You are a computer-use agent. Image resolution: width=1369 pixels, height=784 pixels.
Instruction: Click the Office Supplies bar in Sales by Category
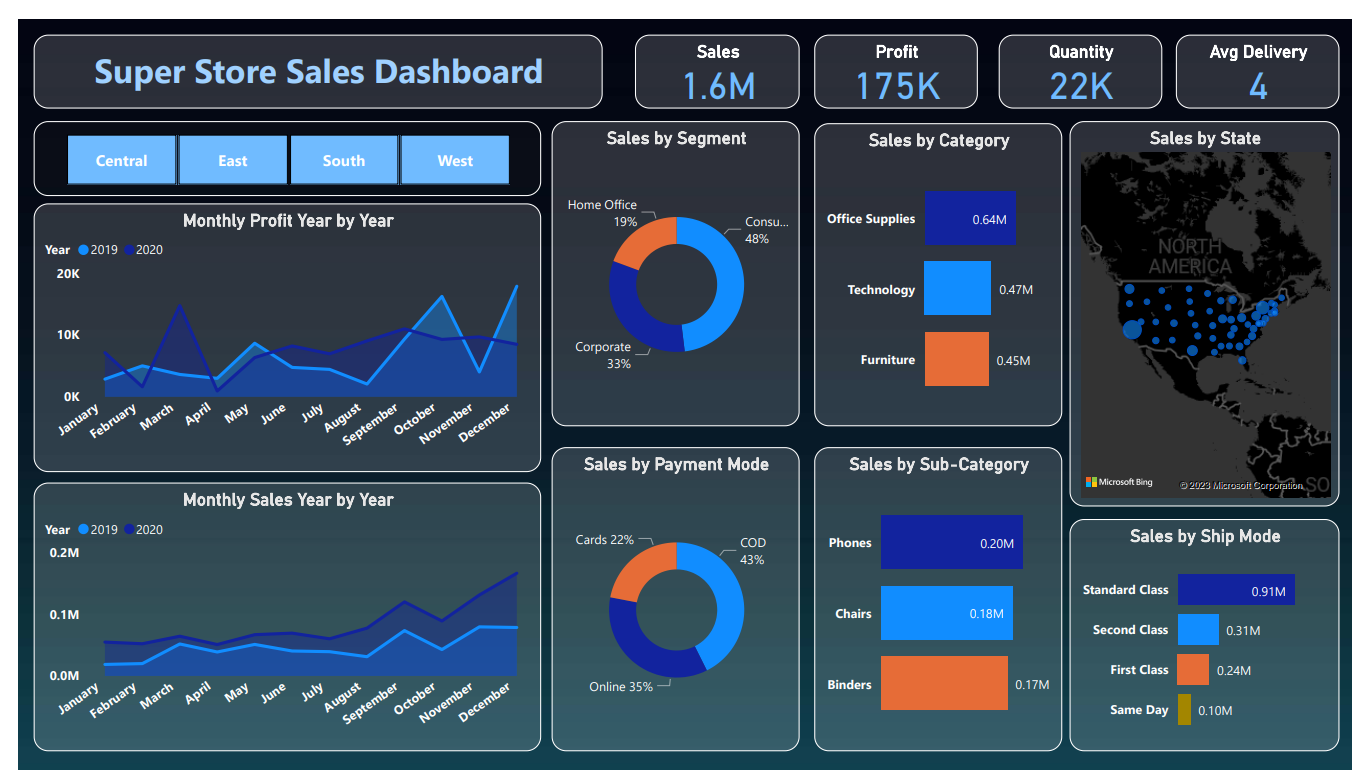point(970,218)
